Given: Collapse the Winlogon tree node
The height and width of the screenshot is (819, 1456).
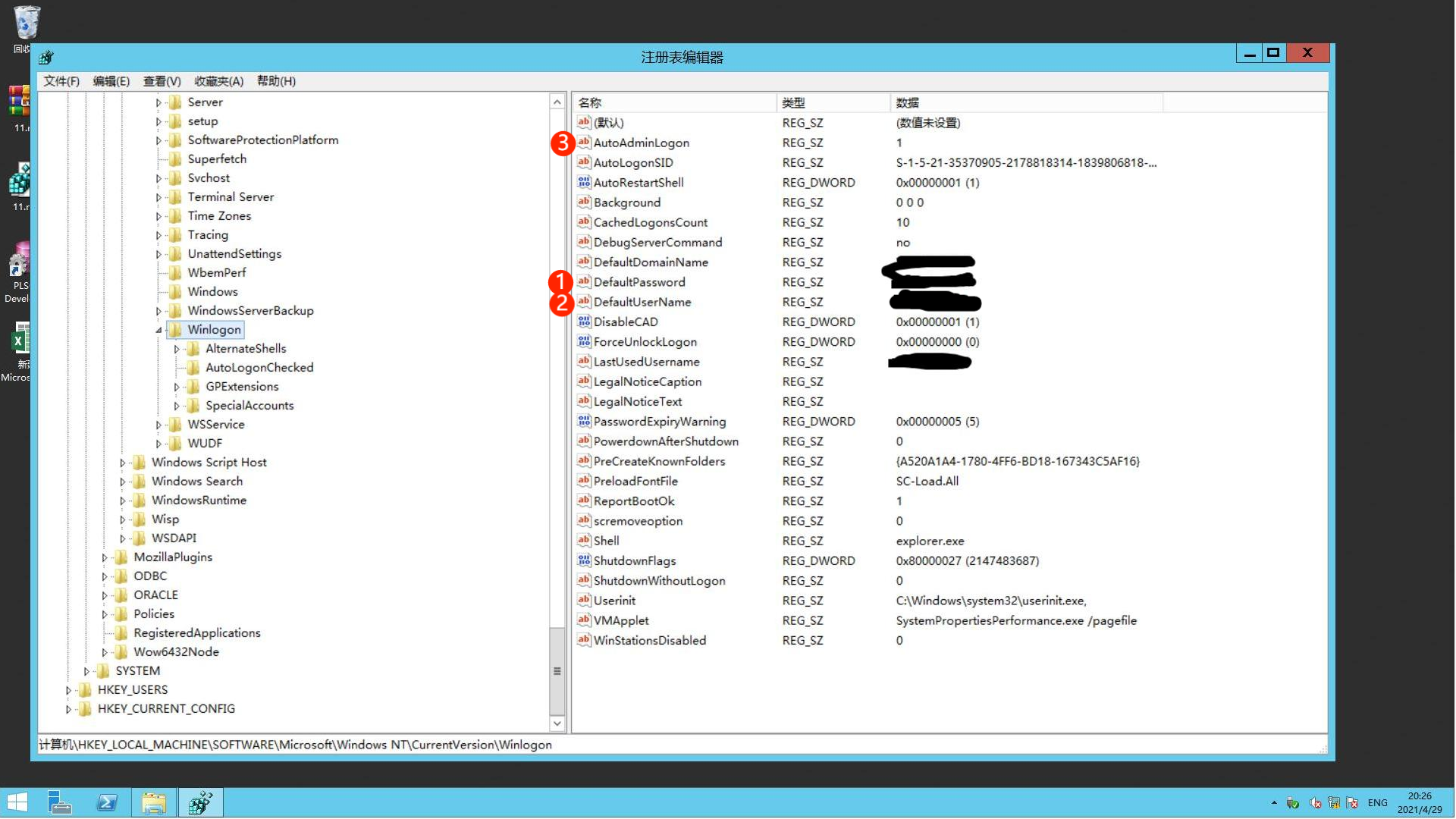Looking at the screenshot, I should pos(158,330).
